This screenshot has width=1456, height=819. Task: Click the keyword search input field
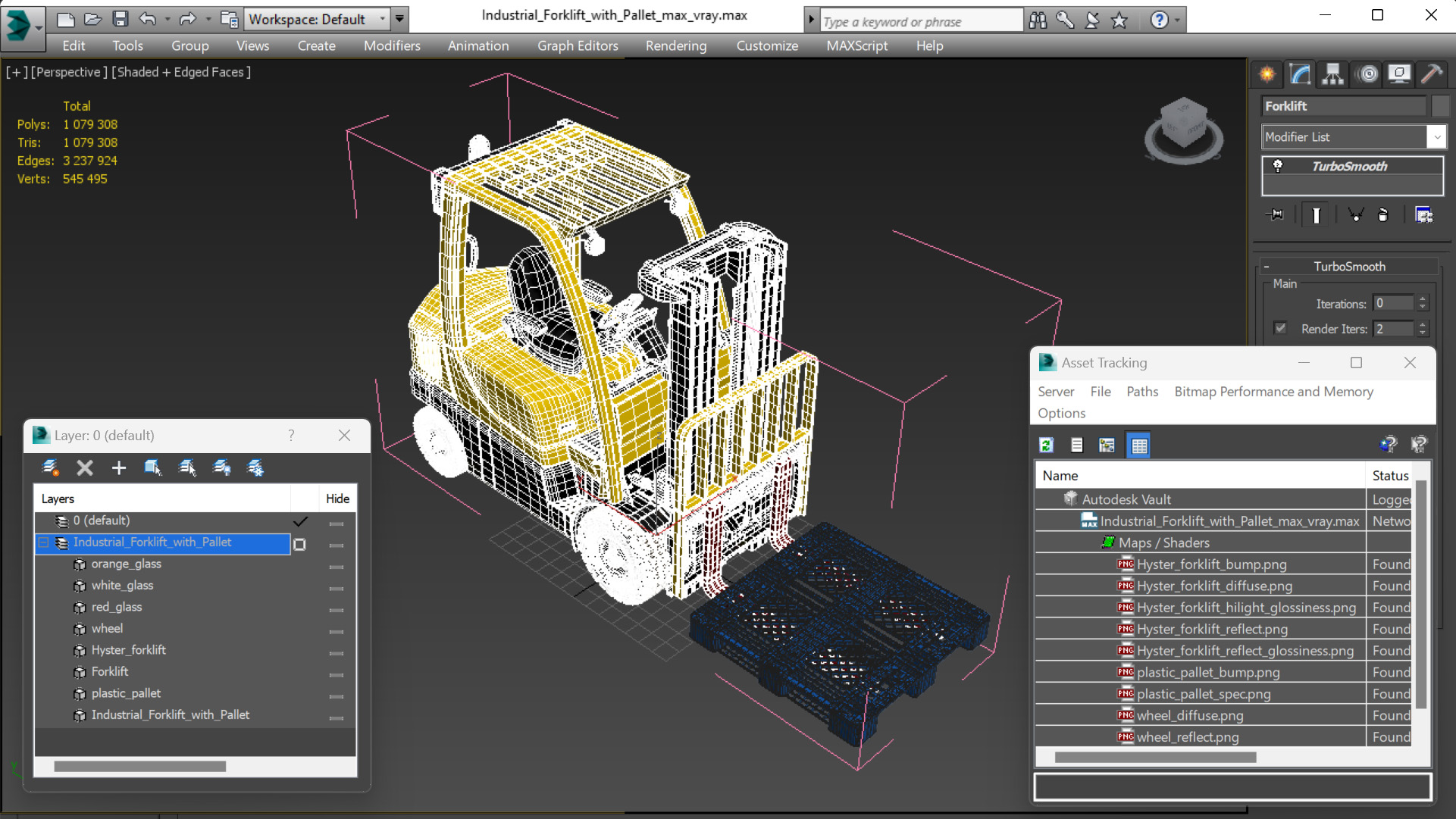click(x=921, y=21)
